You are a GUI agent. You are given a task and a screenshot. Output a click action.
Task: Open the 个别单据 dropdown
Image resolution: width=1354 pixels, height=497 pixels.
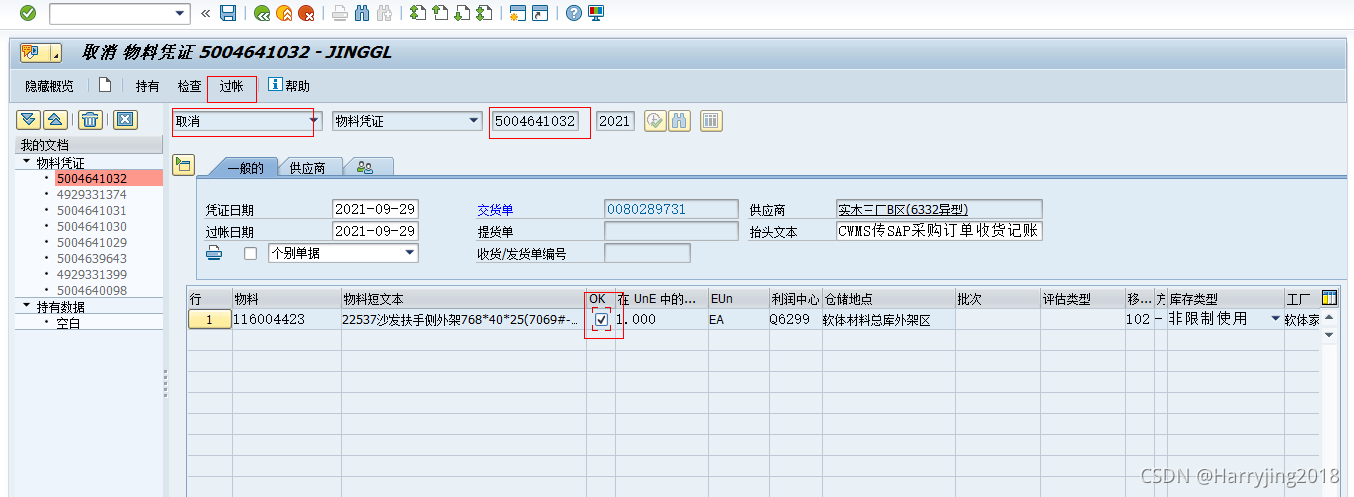point(410,253)
